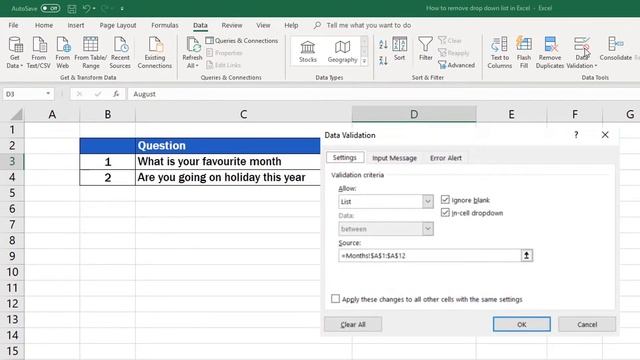This screenshot has width=640, height=360.
Task: Undo the last action
Action: pyautogui.click(x=86, y=8)
